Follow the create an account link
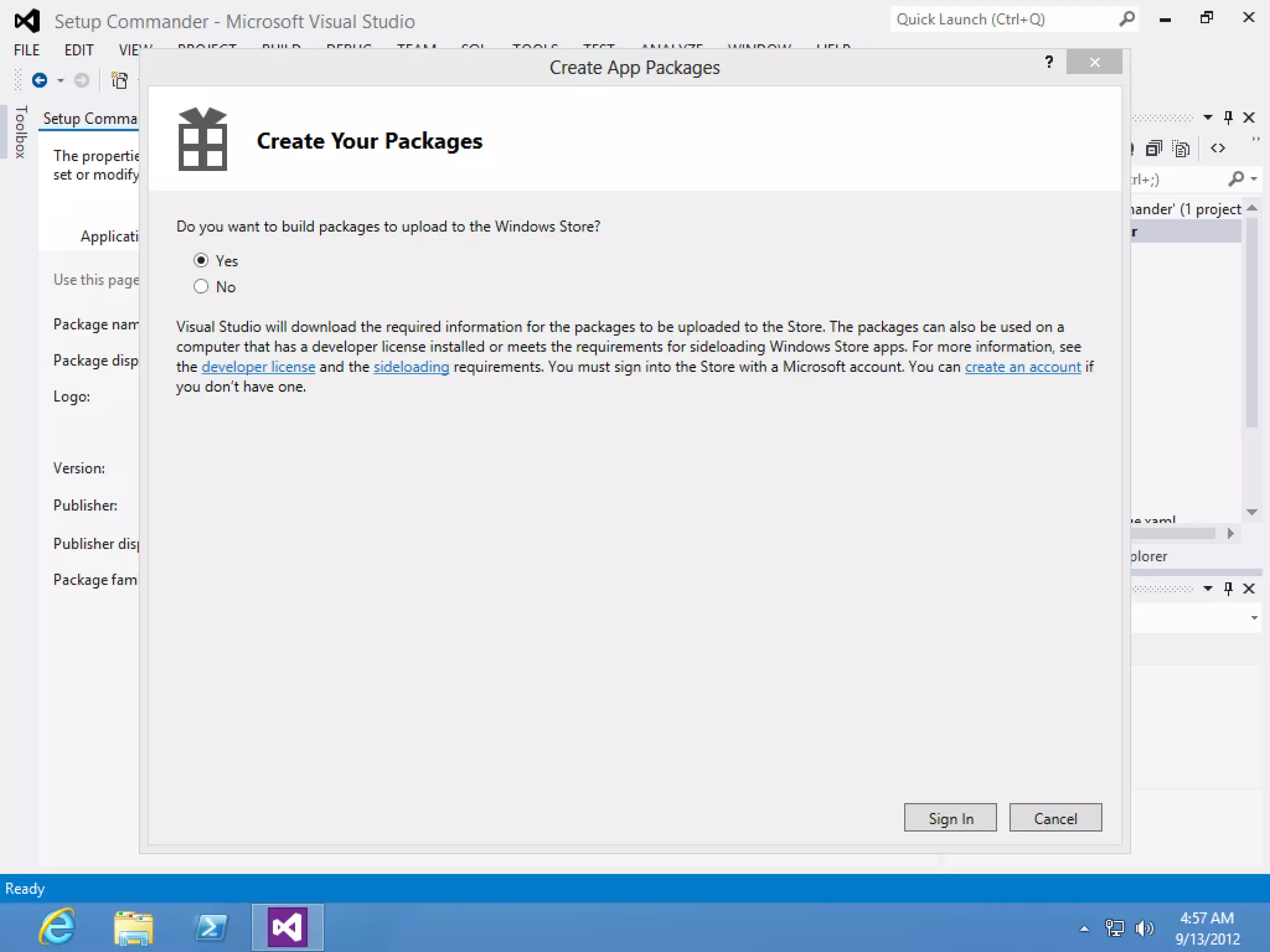The image size is (1270, 952). point(1023,367)
